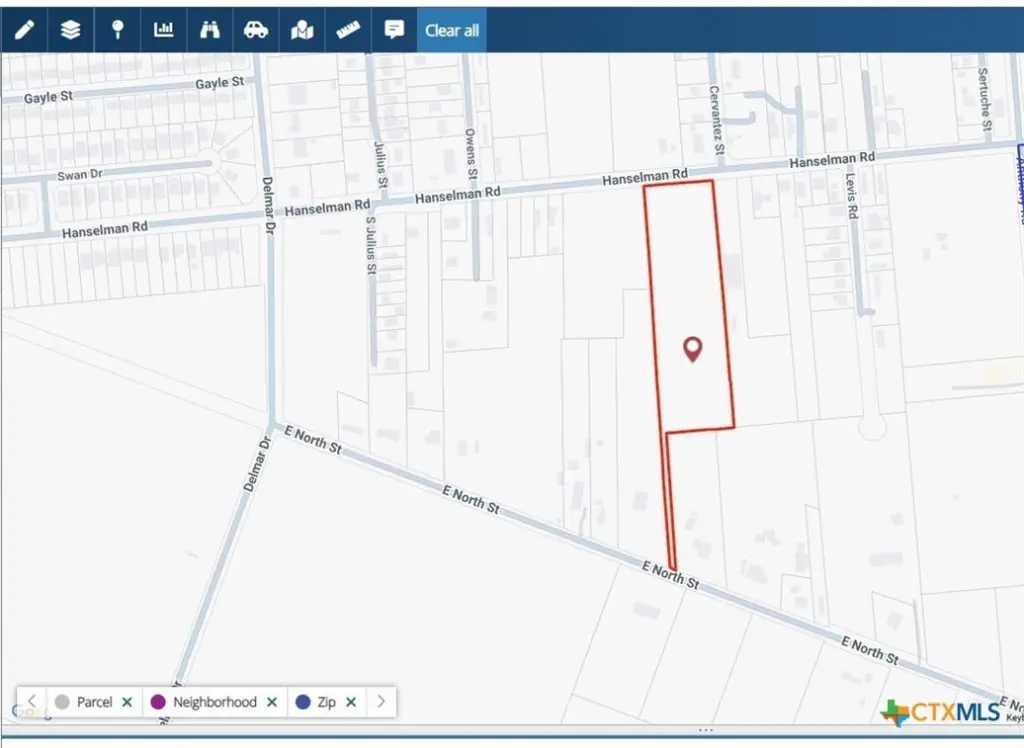Click the purple Neighborhood color dot
The height and width of the screenshot is (748, 1024).
point(158,702)
